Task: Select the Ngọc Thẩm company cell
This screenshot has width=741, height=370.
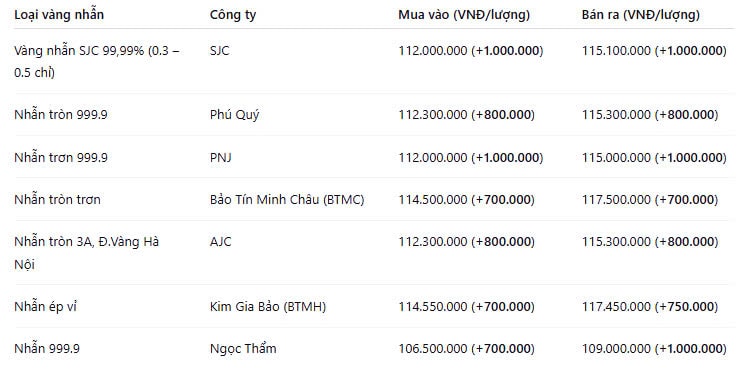Action: [243, 349]
